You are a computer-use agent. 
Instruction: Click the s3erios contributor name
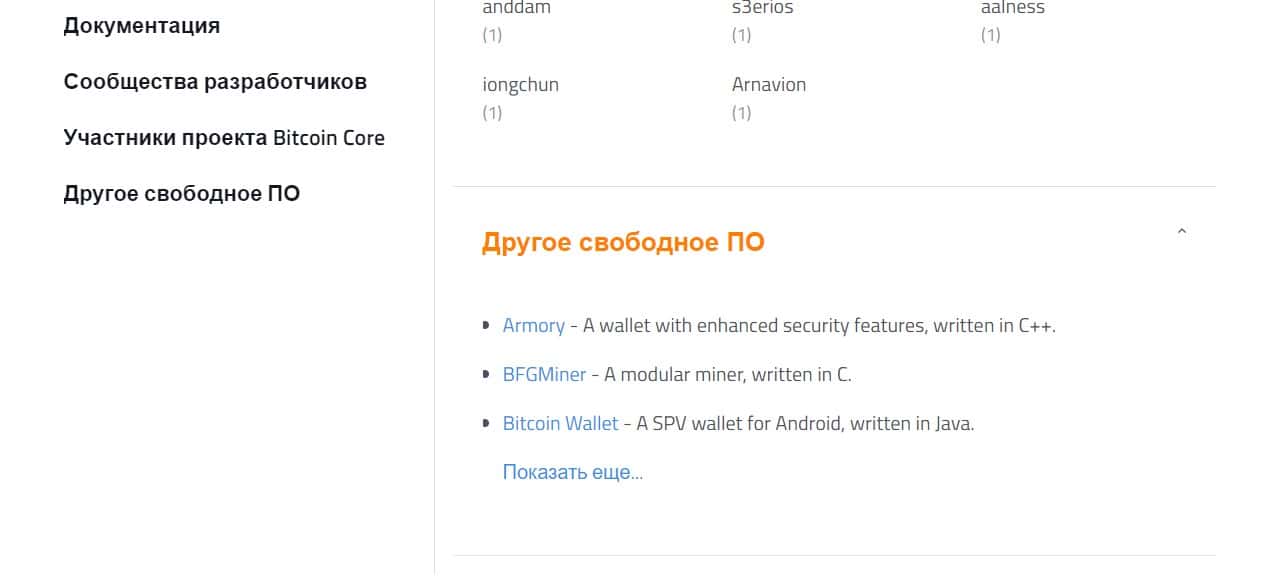(x=762, y=8)
